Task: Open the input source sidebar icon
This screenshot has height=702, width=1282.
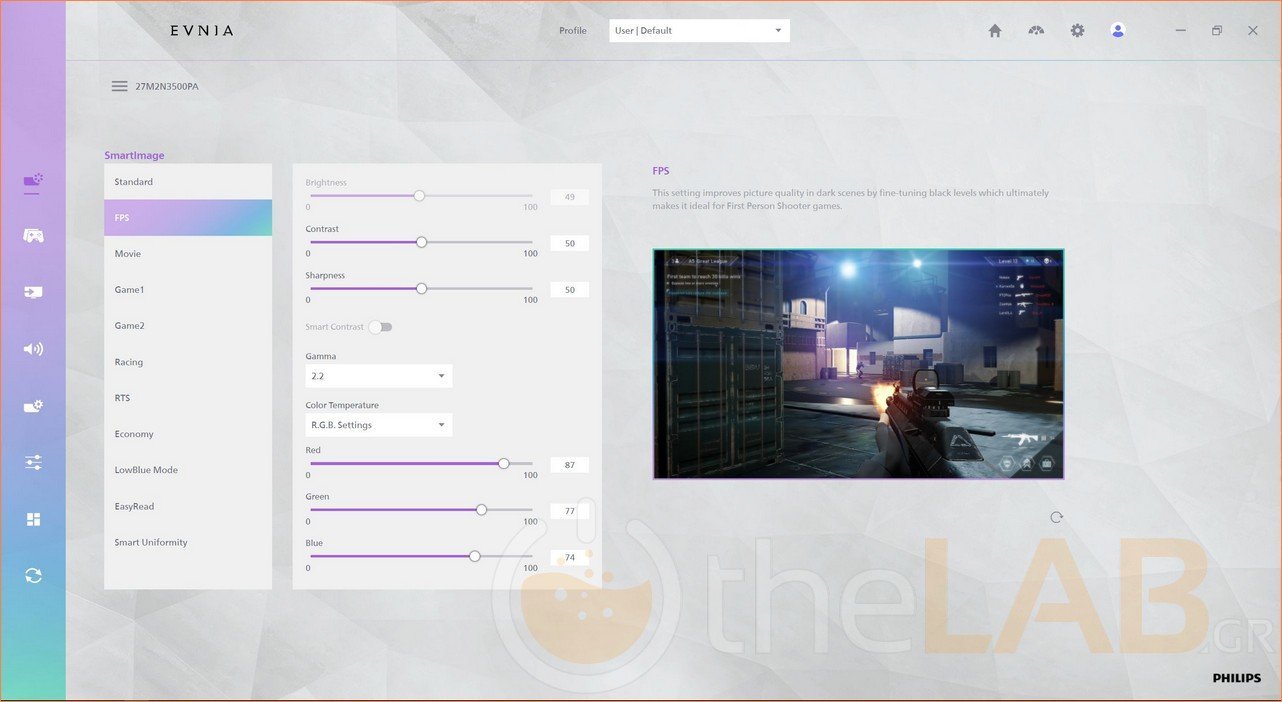Action: click(33, 292)
